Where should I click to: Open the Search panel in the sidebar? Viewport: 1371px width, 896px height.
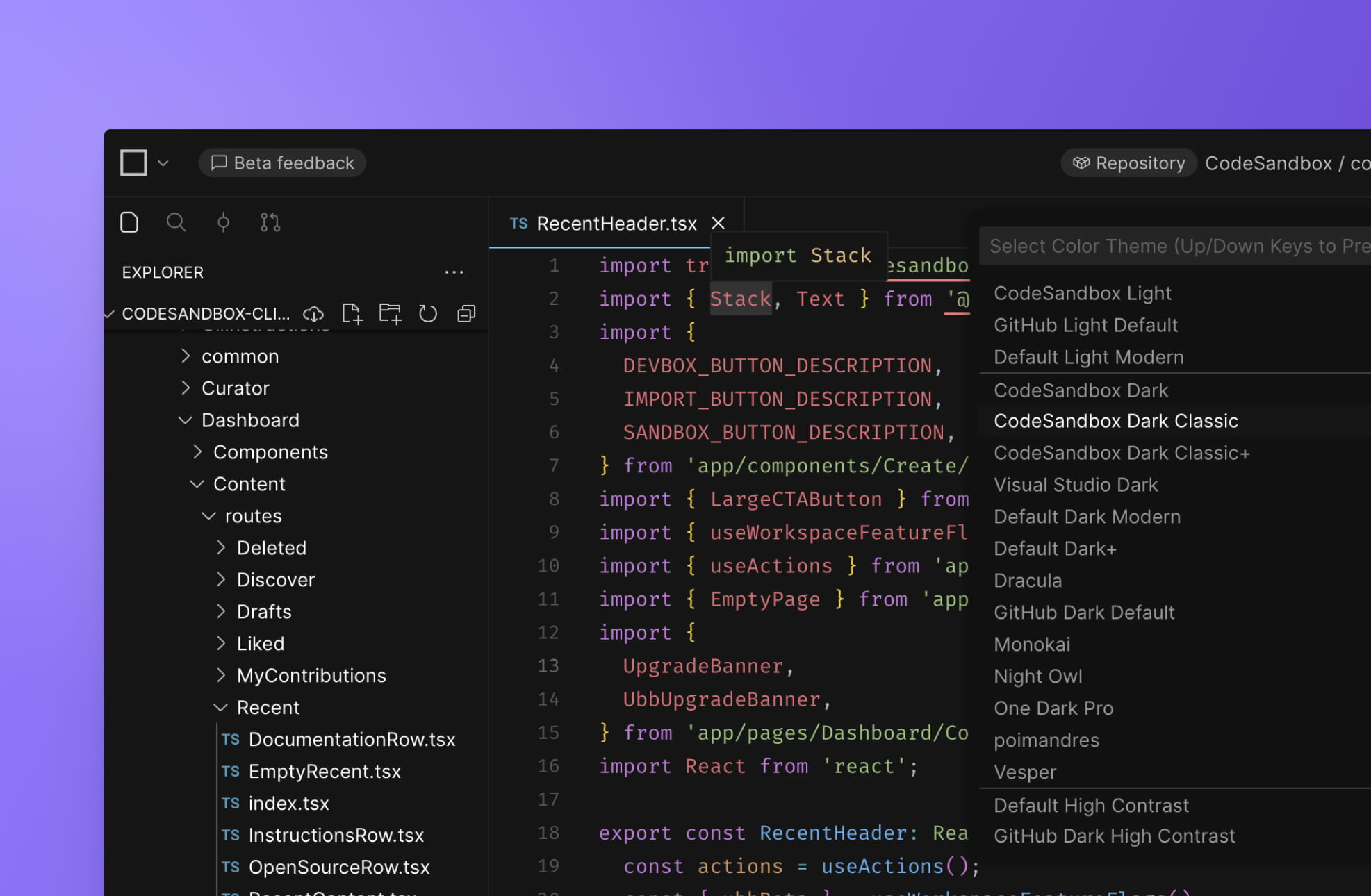coord(176,222)
